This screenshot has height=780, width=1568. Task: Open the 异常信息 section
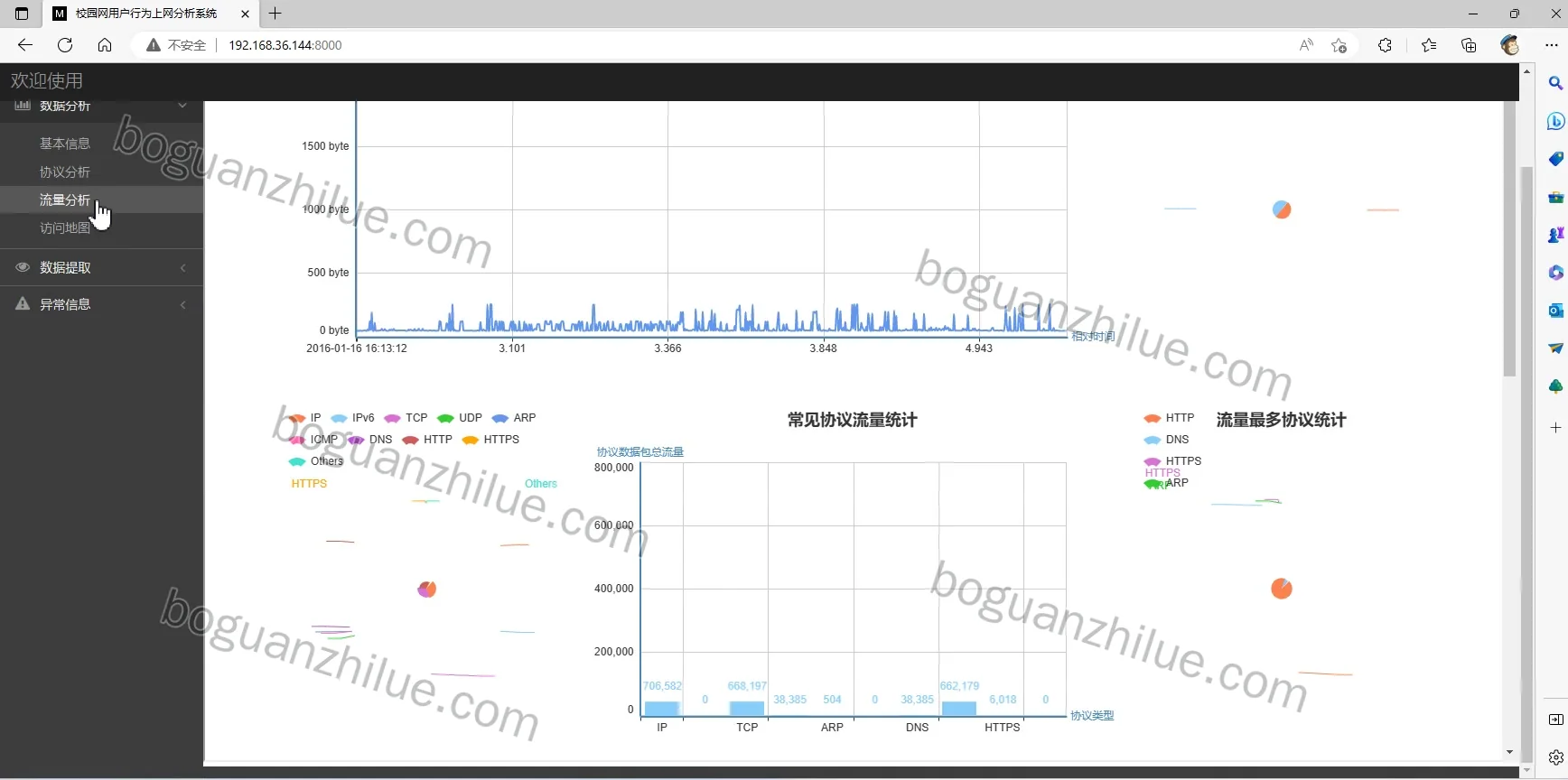[101, 304]
